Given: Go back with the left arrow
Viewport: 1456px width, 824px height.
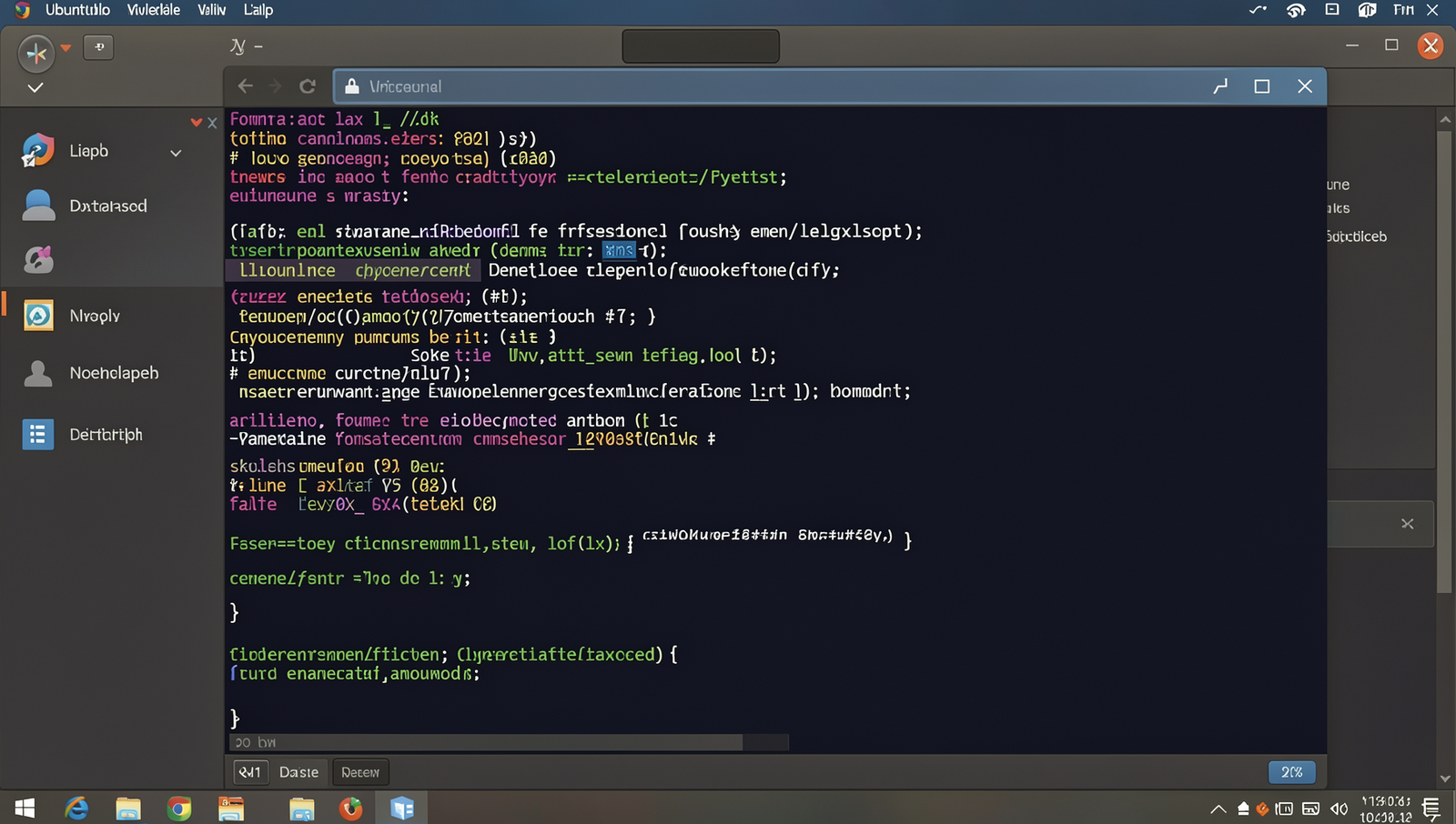Looking at the screenshot, I should click(x=245, y=86).
